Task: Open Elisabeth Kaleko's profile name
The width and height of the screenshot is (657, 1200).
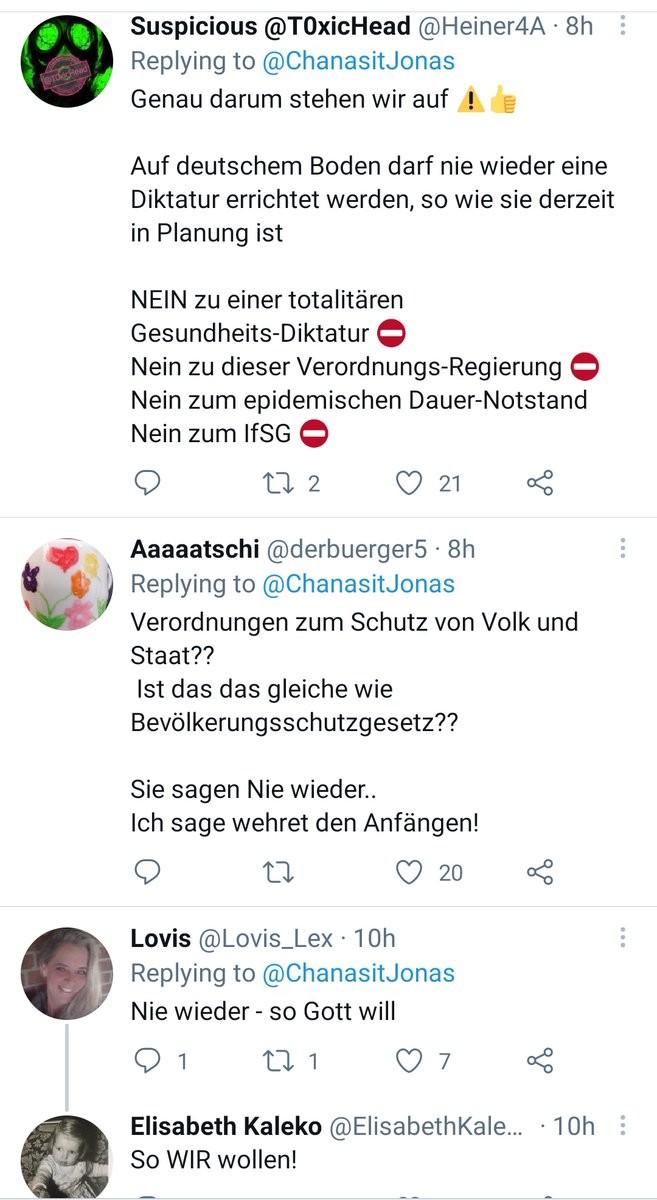Action: coord(226,1127)
